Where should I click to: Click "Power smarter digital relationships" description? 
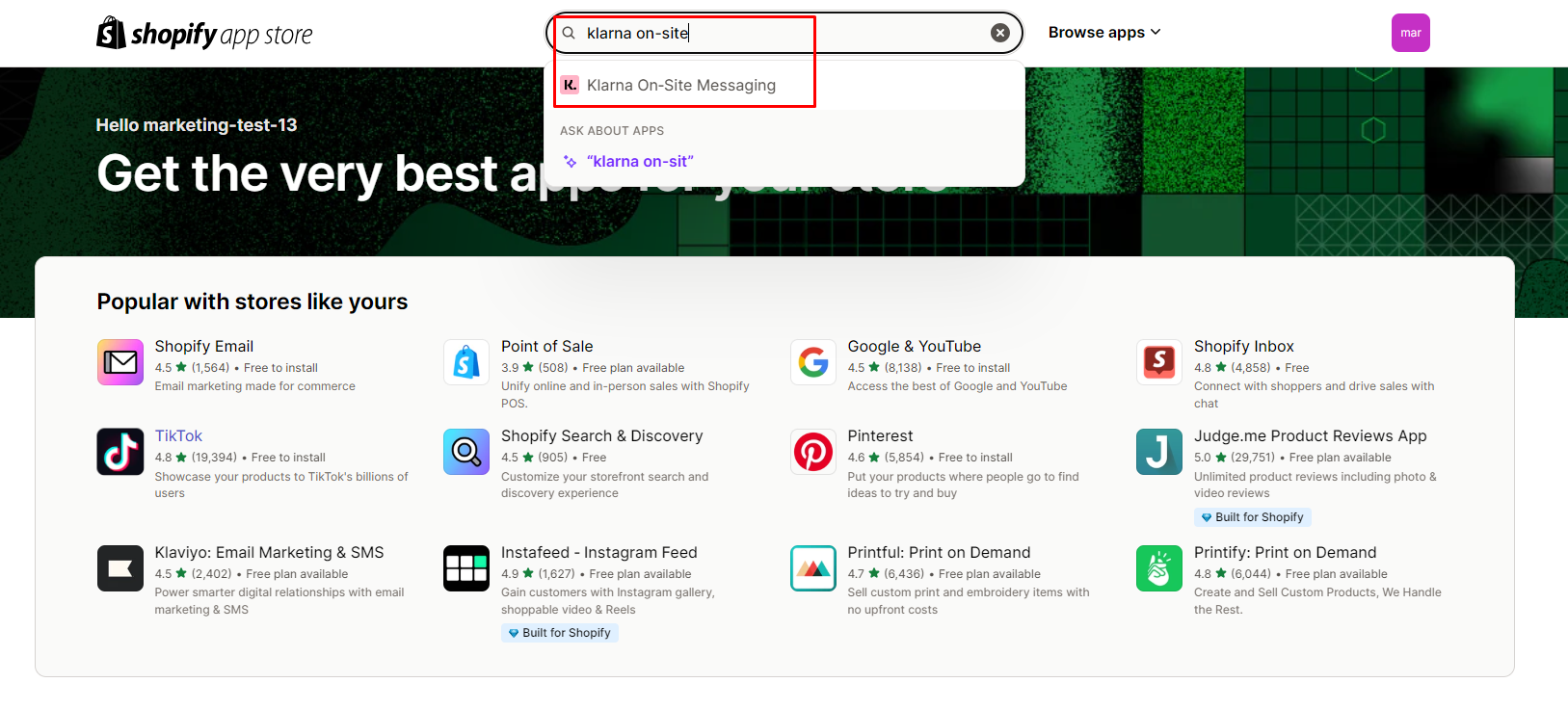coord(279,601)
